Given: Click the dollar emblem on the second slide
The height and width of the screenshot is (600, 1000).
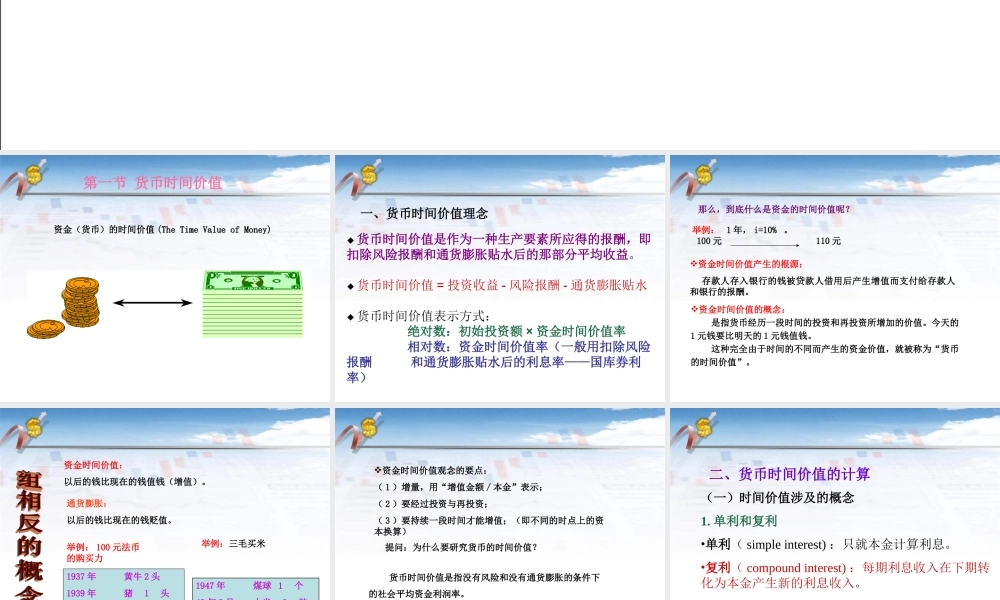Looking at the screenshot, I should point(368,175).
